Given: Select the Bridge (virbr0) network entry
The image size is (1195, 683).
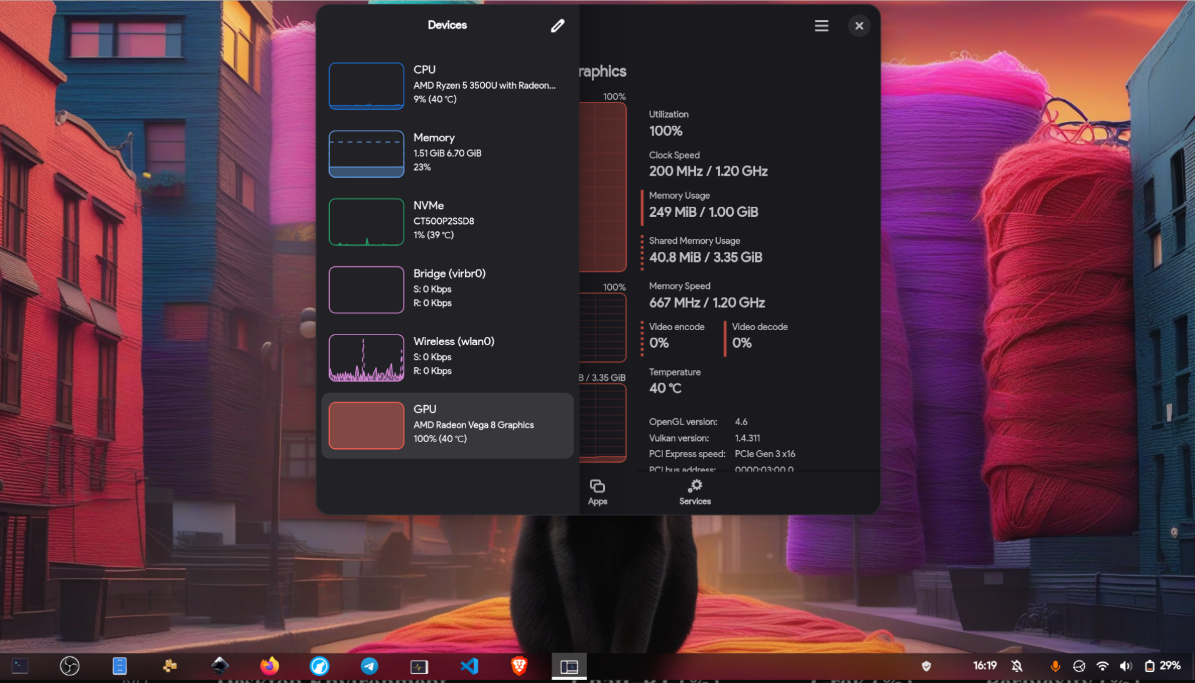Looking at the screenshot, I should click(x=447, y=289).
